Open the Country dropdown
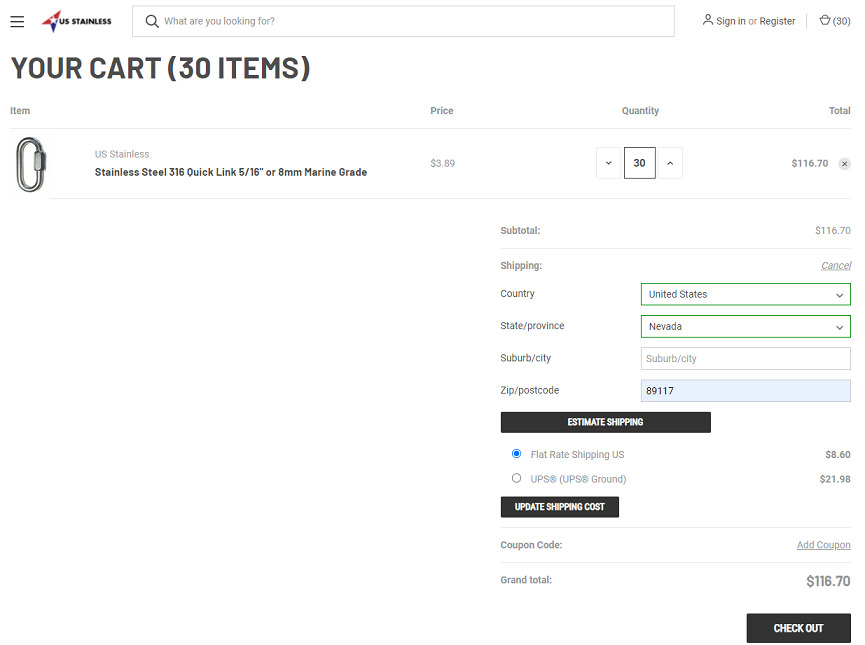Screen dimensions: 865x645 [745, 294]
